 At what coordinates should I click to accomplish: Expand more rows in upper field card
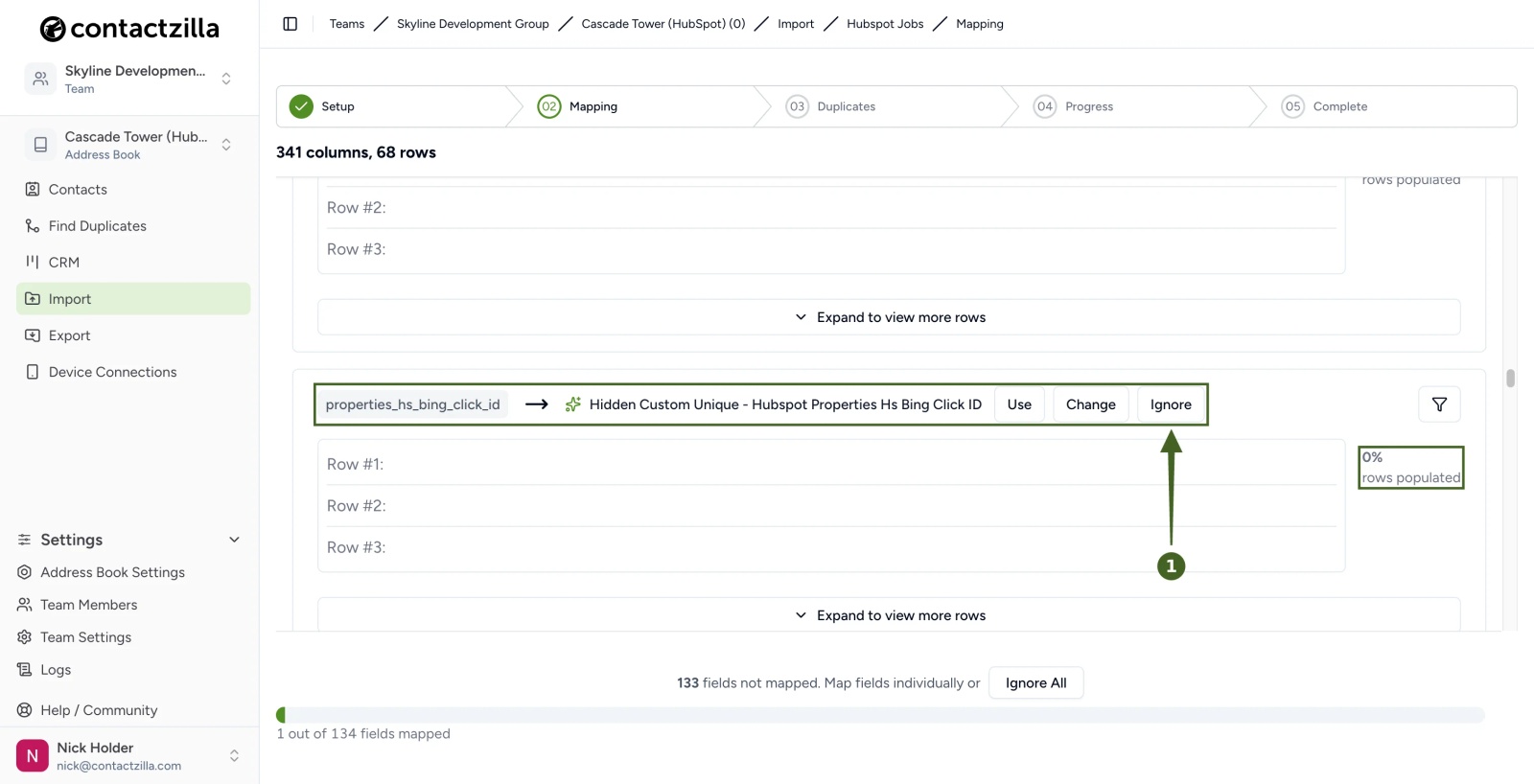click(889, 317)
